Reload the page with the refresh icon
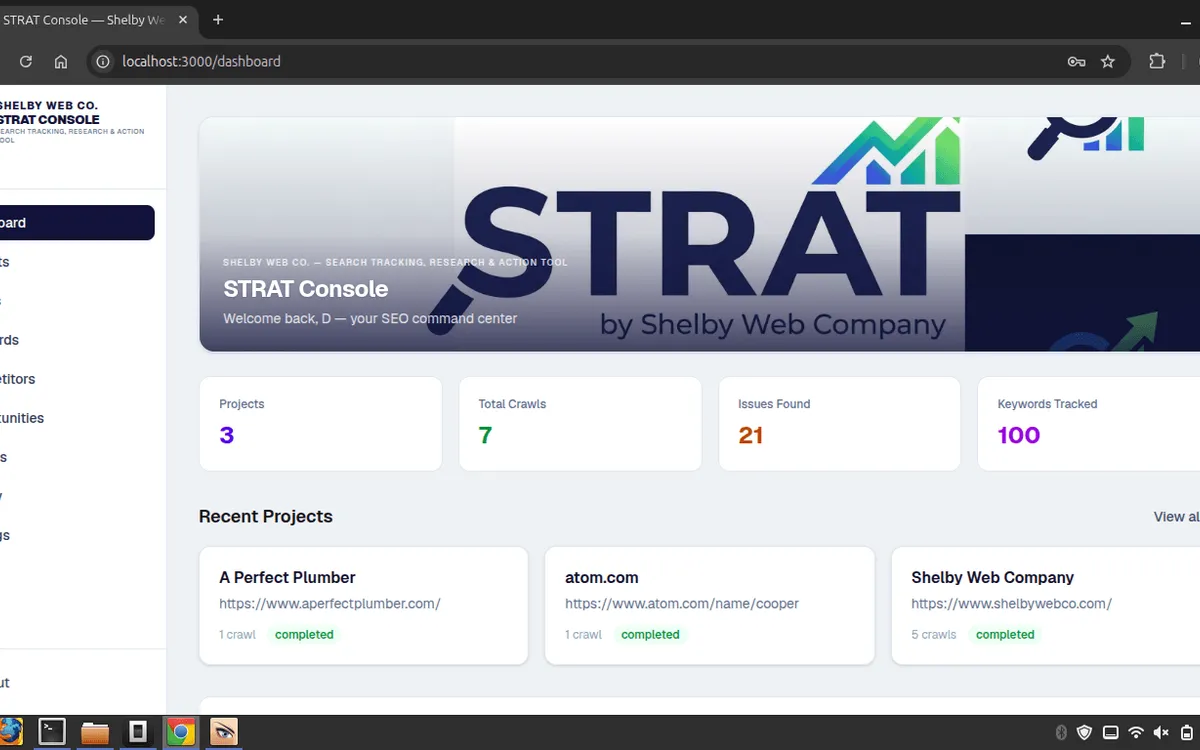The height and width of the screenshot is (750, 1200). (x=26, y=61)
